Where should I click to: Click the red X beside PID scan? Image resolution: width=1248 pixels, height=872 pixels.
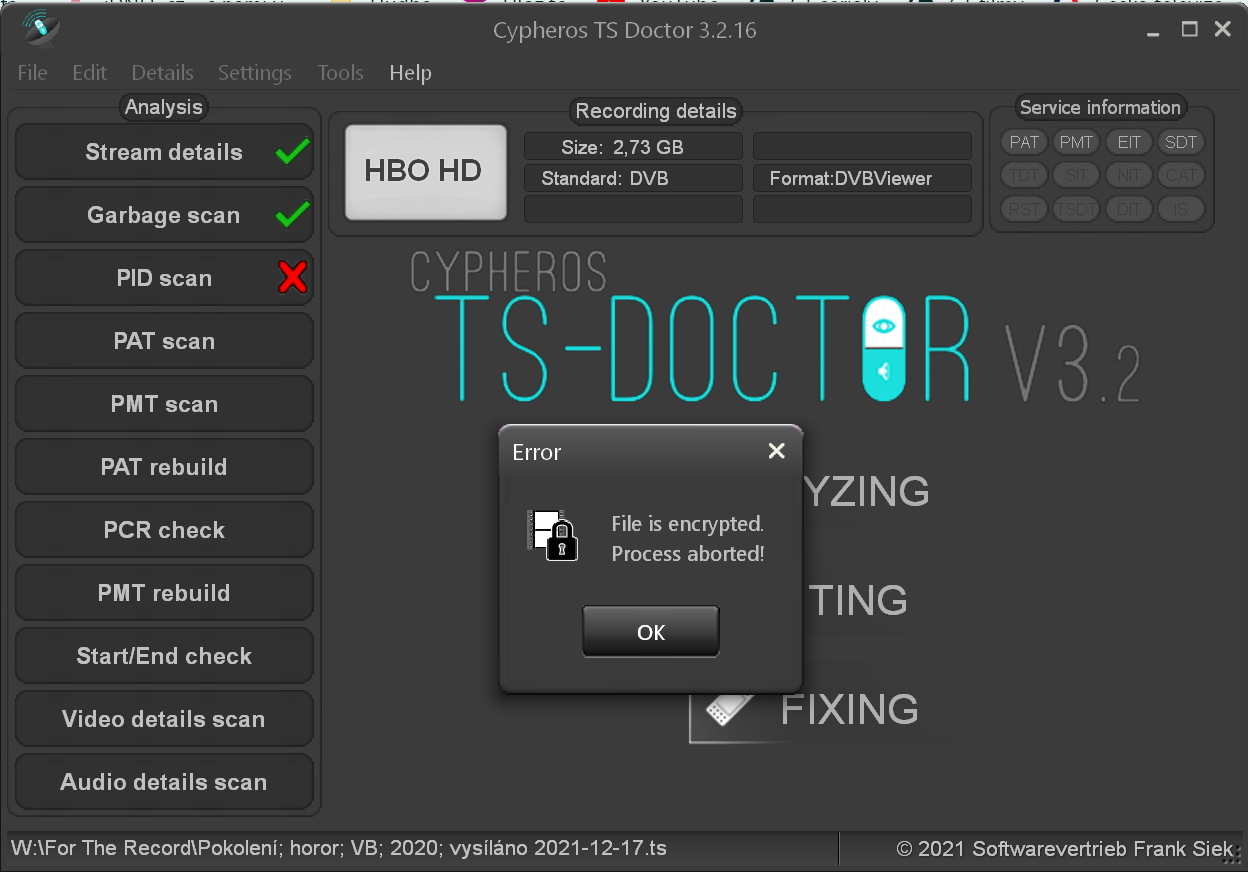click(293, 277)
